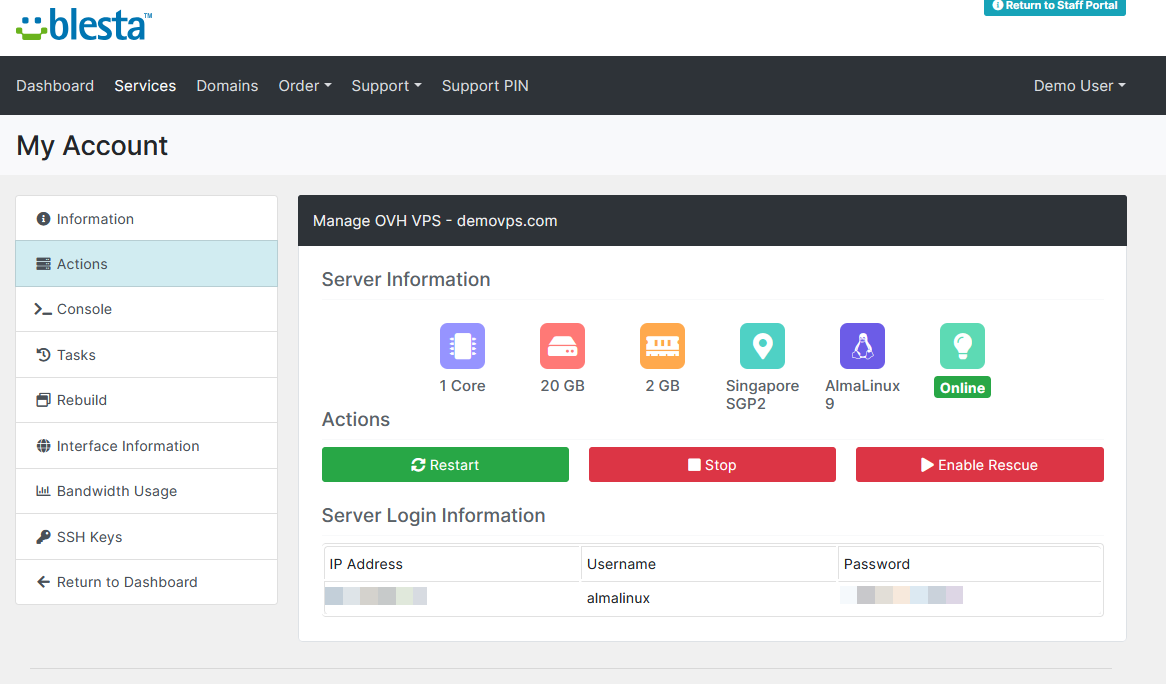
Task: Click Return to Dashboard link
Action: coord(146,582)
